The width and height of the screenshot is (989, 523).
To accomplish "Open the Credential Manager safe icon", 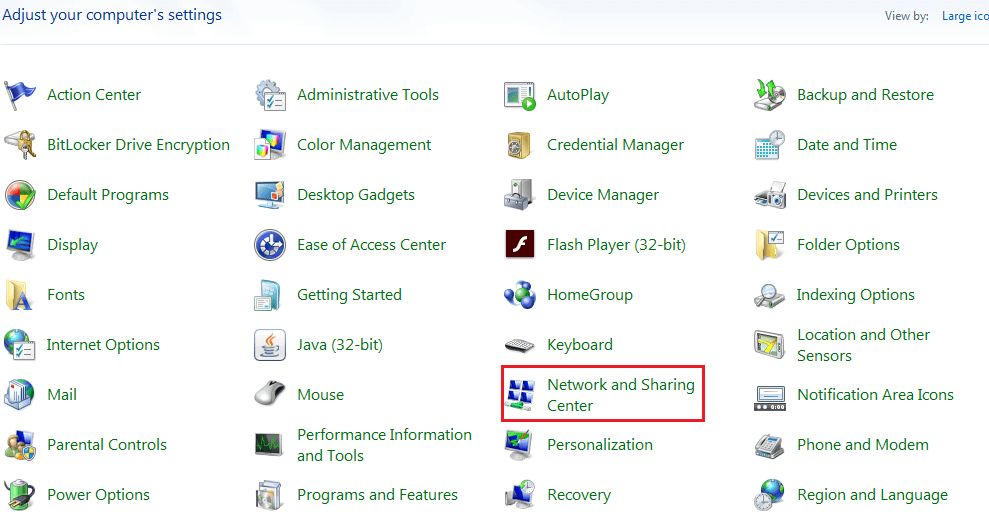I will coord(520,145).
